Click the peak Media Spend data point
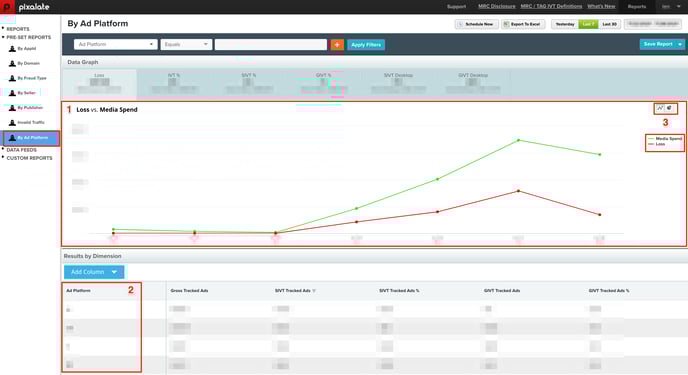This screenshot has width=688, height=375. coord(519,140)
